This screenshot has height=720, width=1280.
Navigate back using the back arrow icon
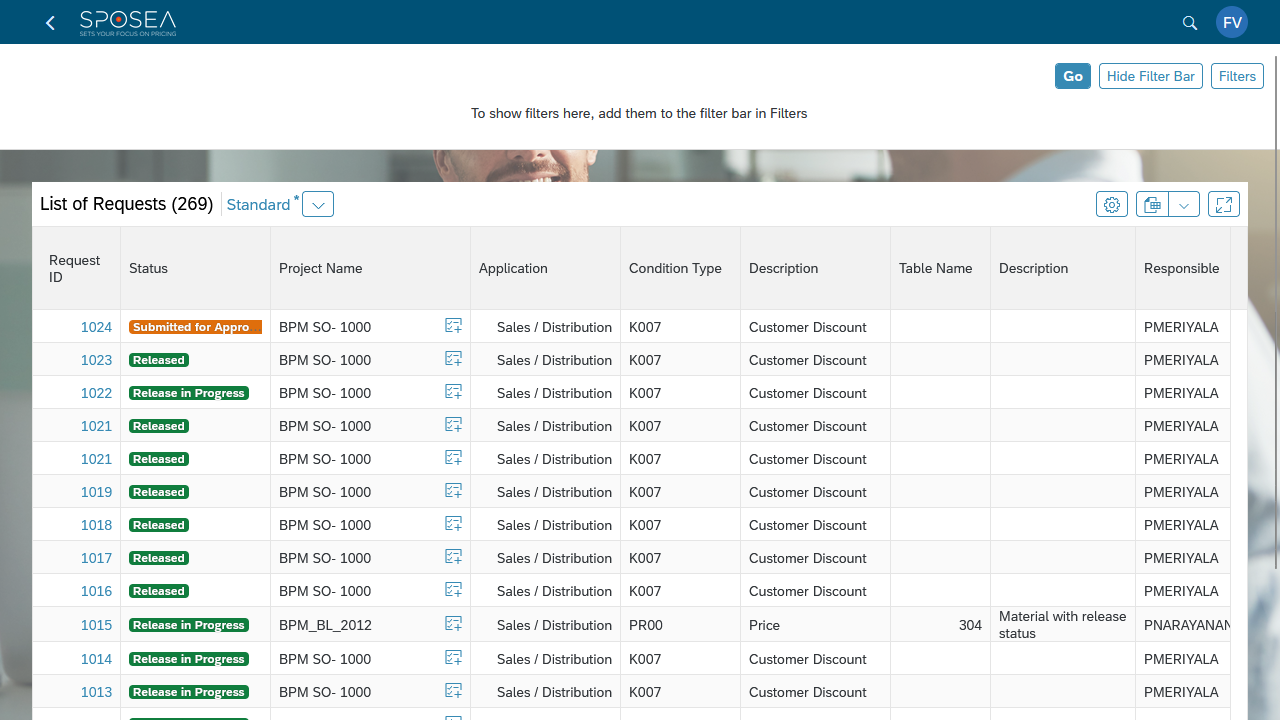(x=49, y=22)
